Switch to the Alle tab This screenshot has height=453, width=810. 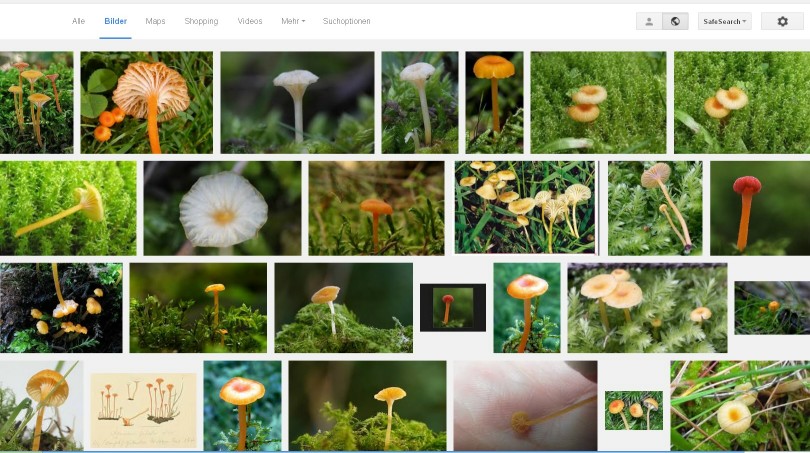pos(79,21)
